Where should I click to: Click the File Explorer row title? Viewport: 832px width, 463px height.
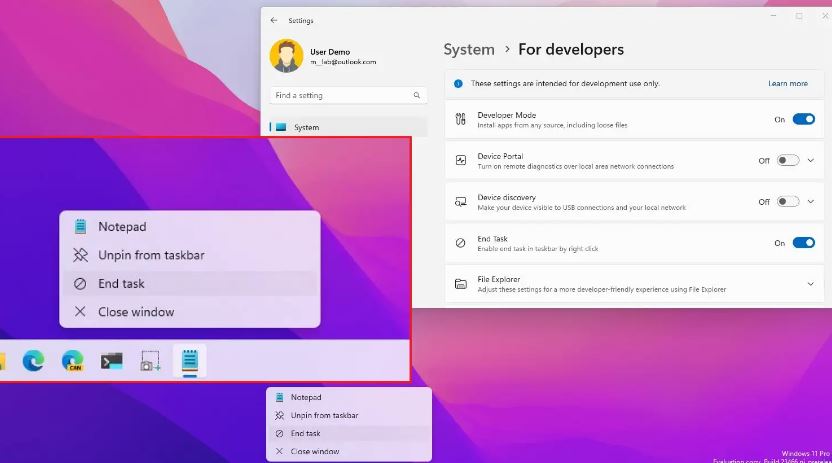[499, 279]
